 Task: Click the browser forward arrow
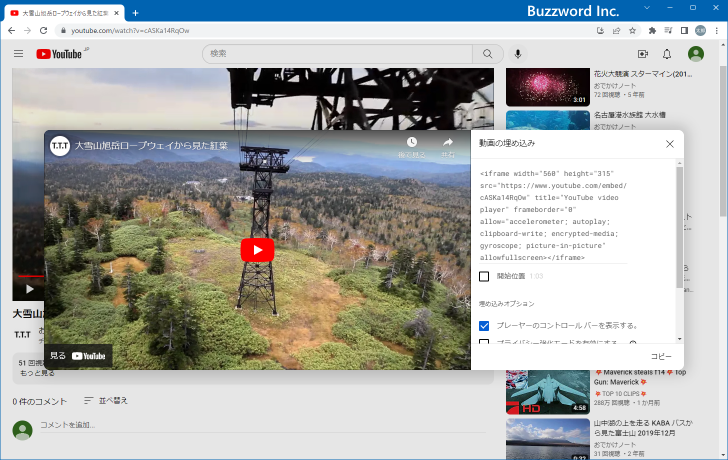tap(27, 31)
